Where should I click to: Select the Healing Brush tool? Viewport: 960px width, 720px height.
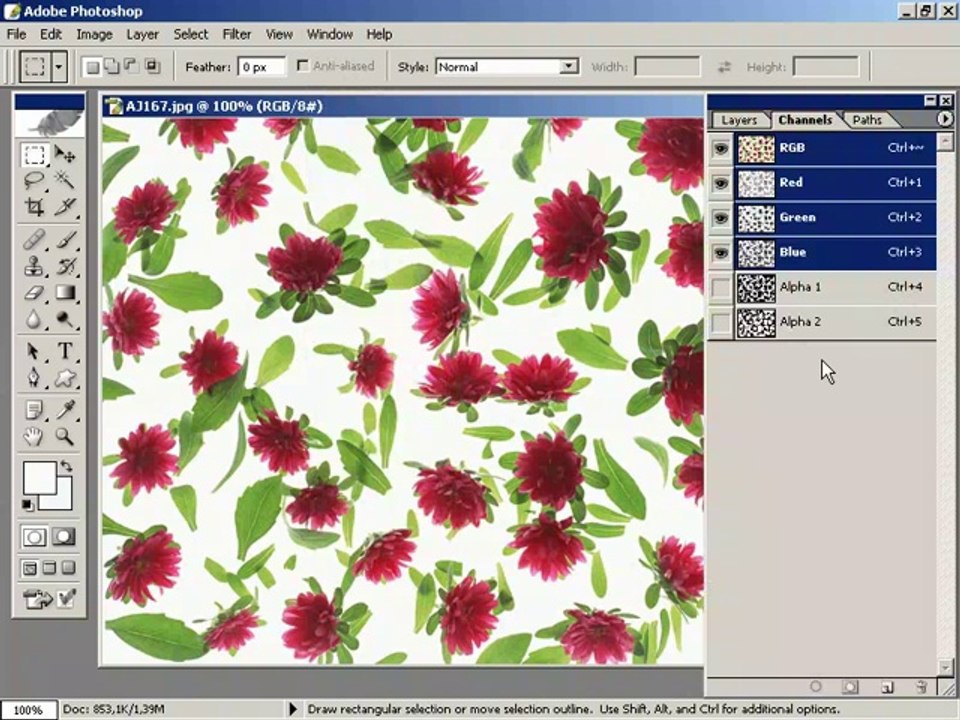[x=34, y=239]
